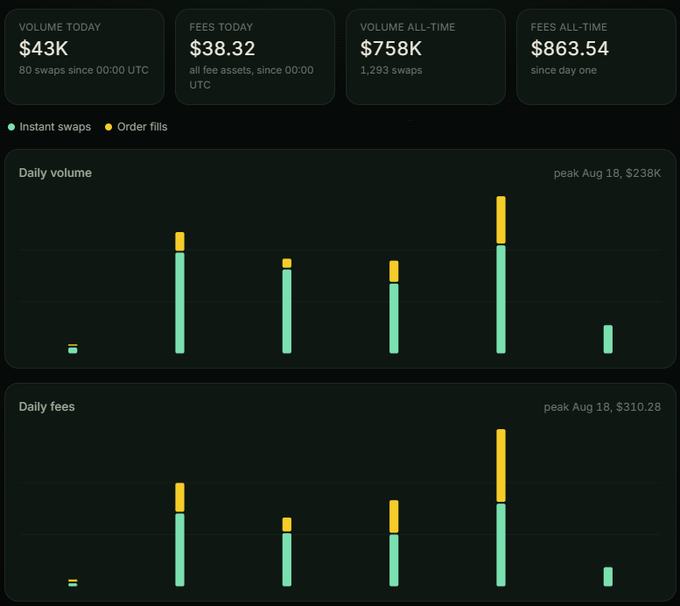The image size is (680, 606).
Task: Toggle the Instant swaps legend label
Action: click(x=55, y=127)
